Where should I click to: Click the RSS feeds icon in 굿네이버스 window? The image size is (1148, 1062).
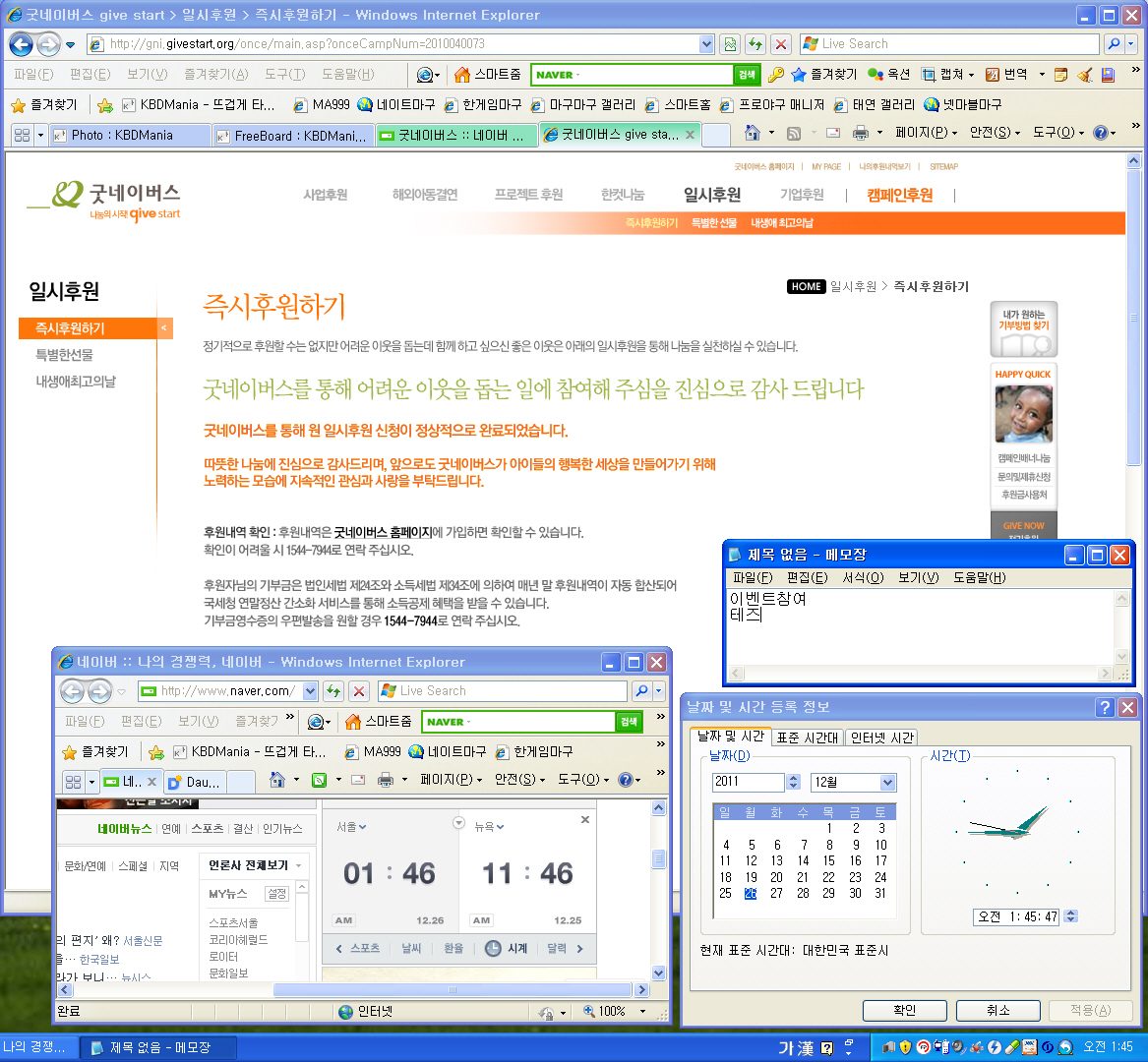click(794, 133)
